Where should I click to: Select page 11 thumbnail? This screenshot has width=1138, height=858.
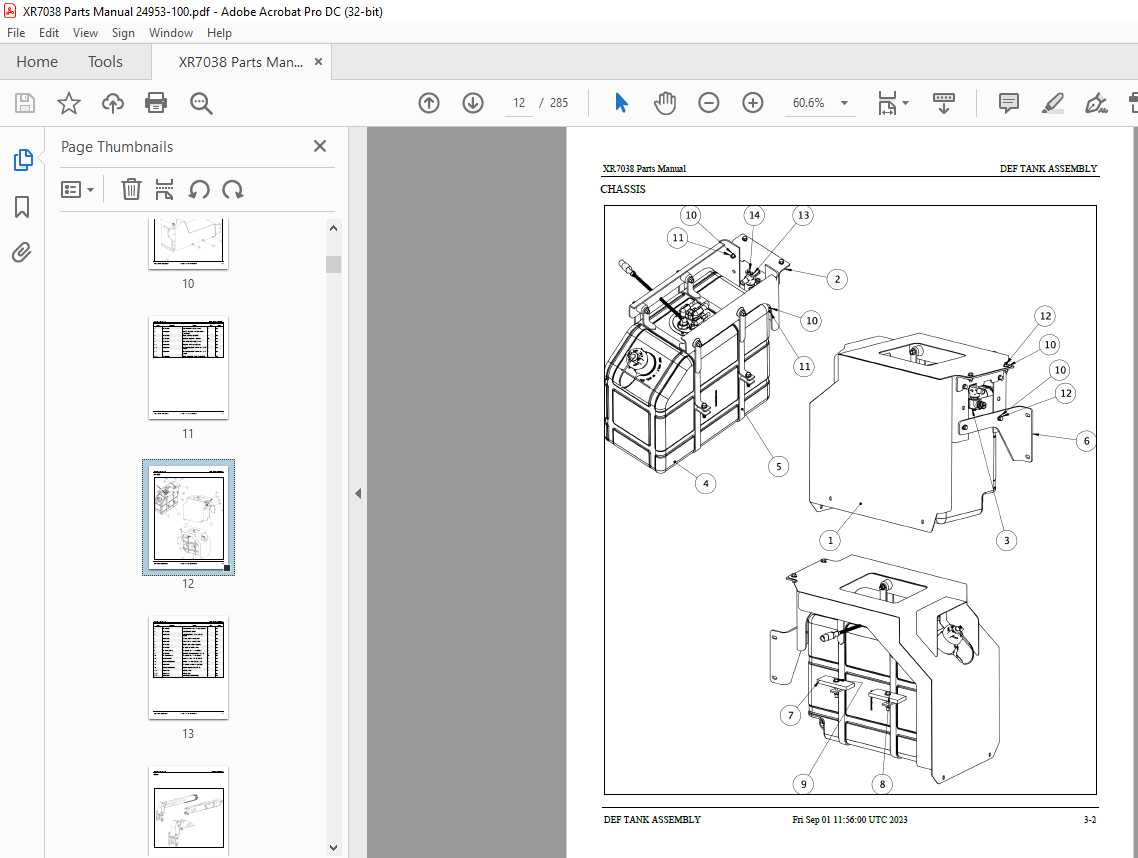pos(189,367)
